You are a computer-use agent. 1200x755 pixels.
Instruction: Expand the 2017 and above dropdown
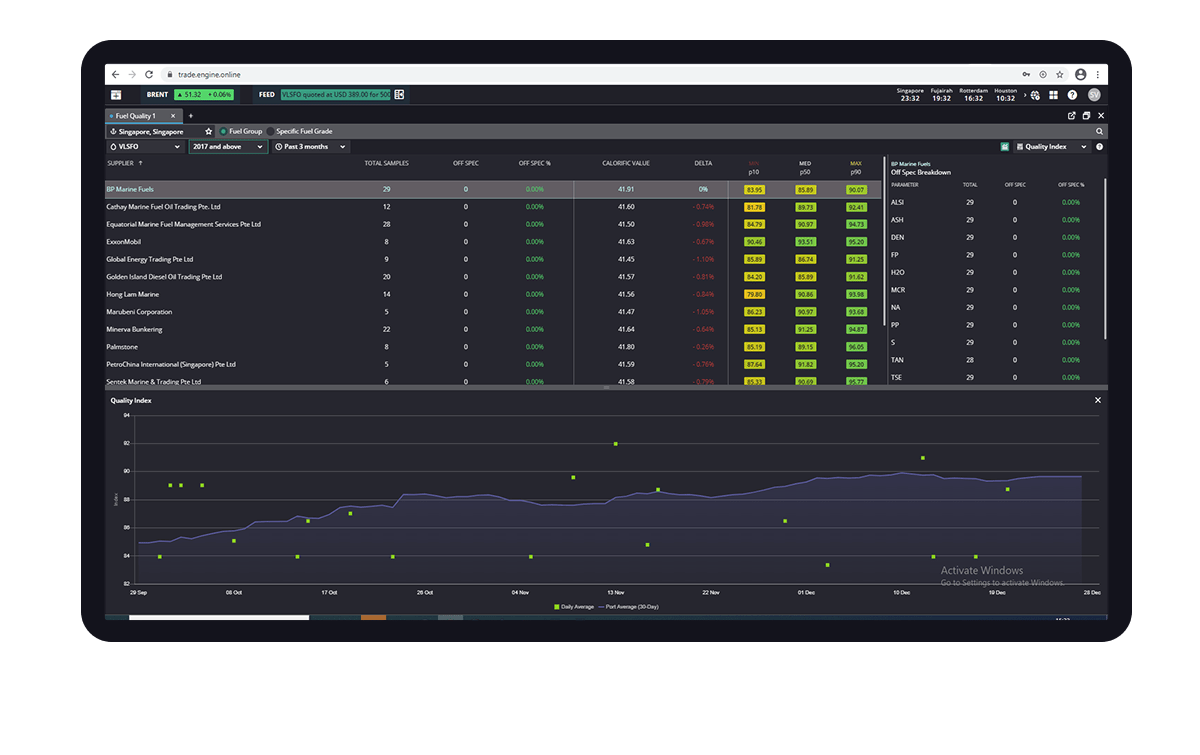tap(227, 147)
